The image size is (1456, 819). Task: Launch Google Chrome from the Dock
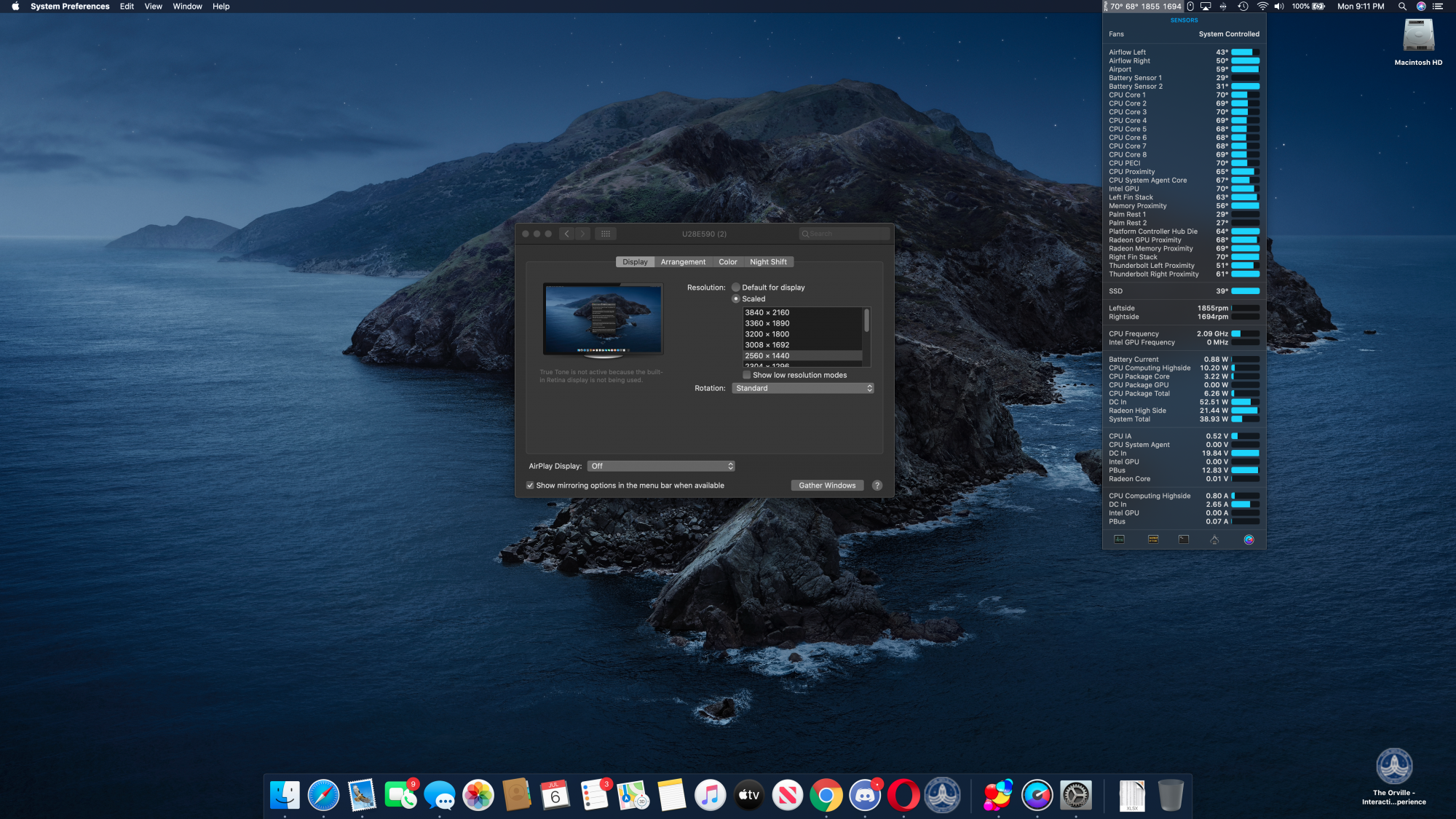coord(826,795)
